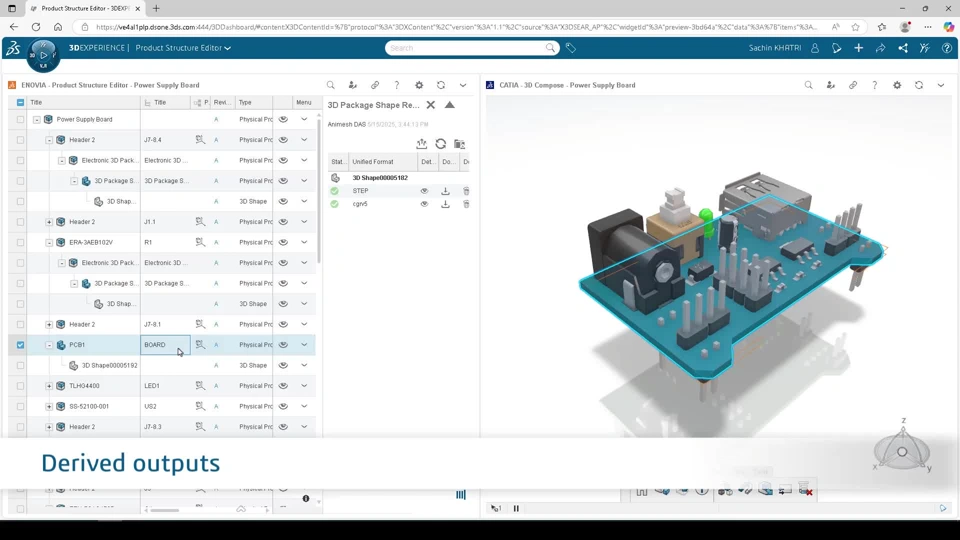960x540 pixels.
Task: Refresh the ENOVIA Product Structure Editor panel
Action: coord(441,85)
